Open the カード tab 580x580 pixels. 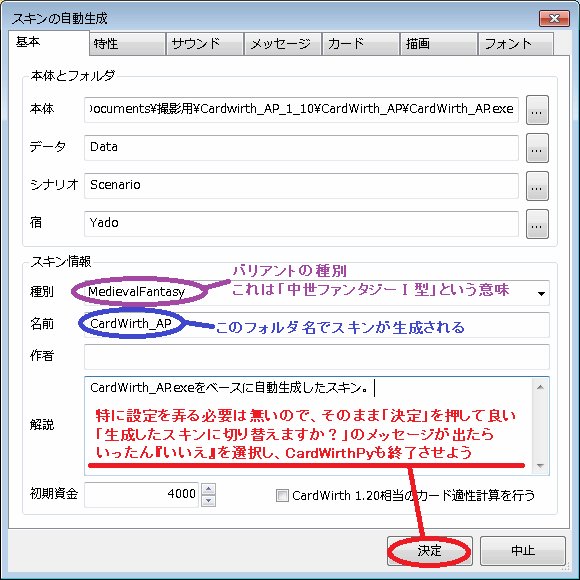pyautogui.click(x=361, y=44)
